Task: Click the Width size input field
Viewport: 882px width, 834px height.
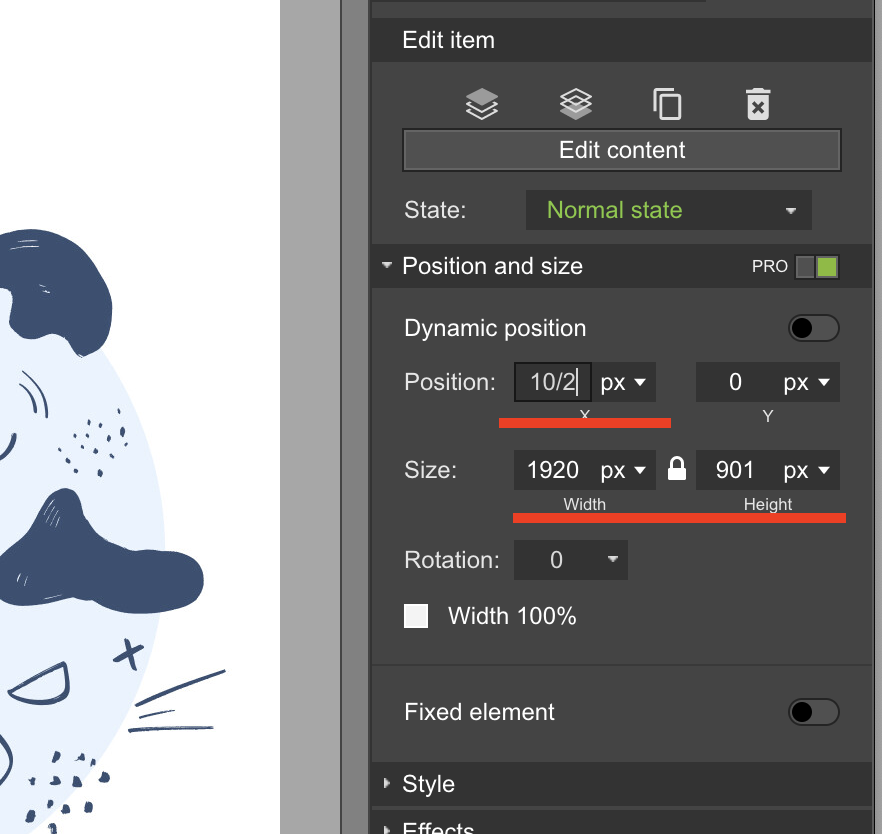Action: tap(553, 470)
